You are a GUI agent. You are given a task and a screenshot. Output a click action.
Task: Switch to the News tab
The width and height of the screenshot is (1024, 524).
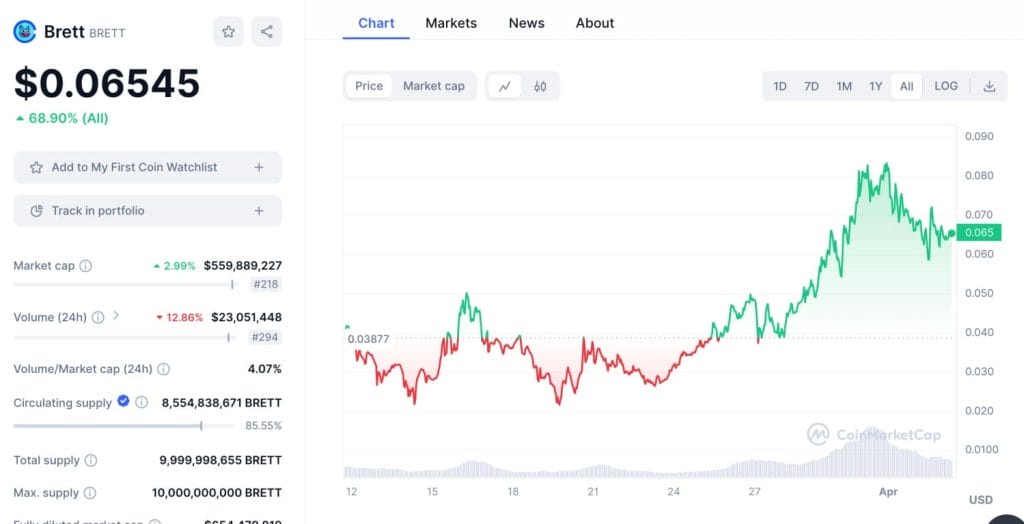tap(526, 23)
